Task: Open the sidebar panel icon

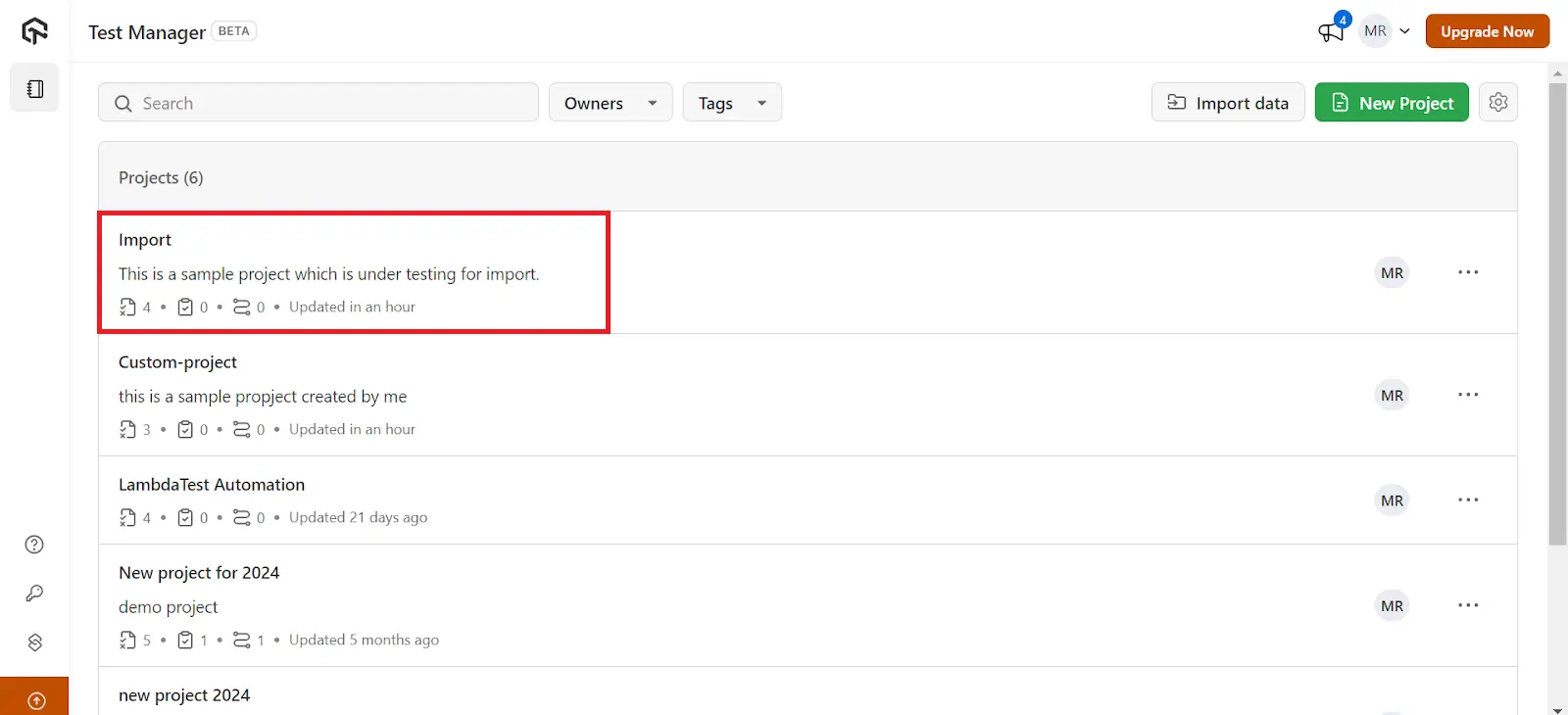Action: click(x=34, y=89)
